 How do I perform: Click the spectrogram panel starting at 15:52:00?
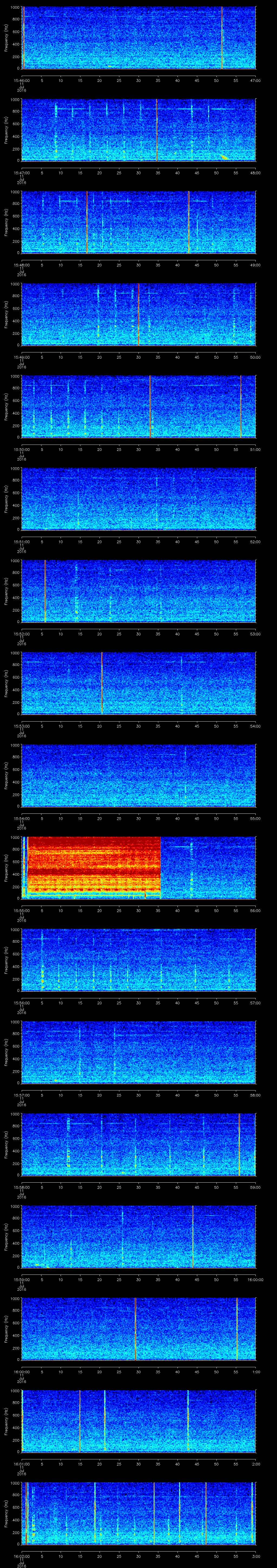coord(139,591)
